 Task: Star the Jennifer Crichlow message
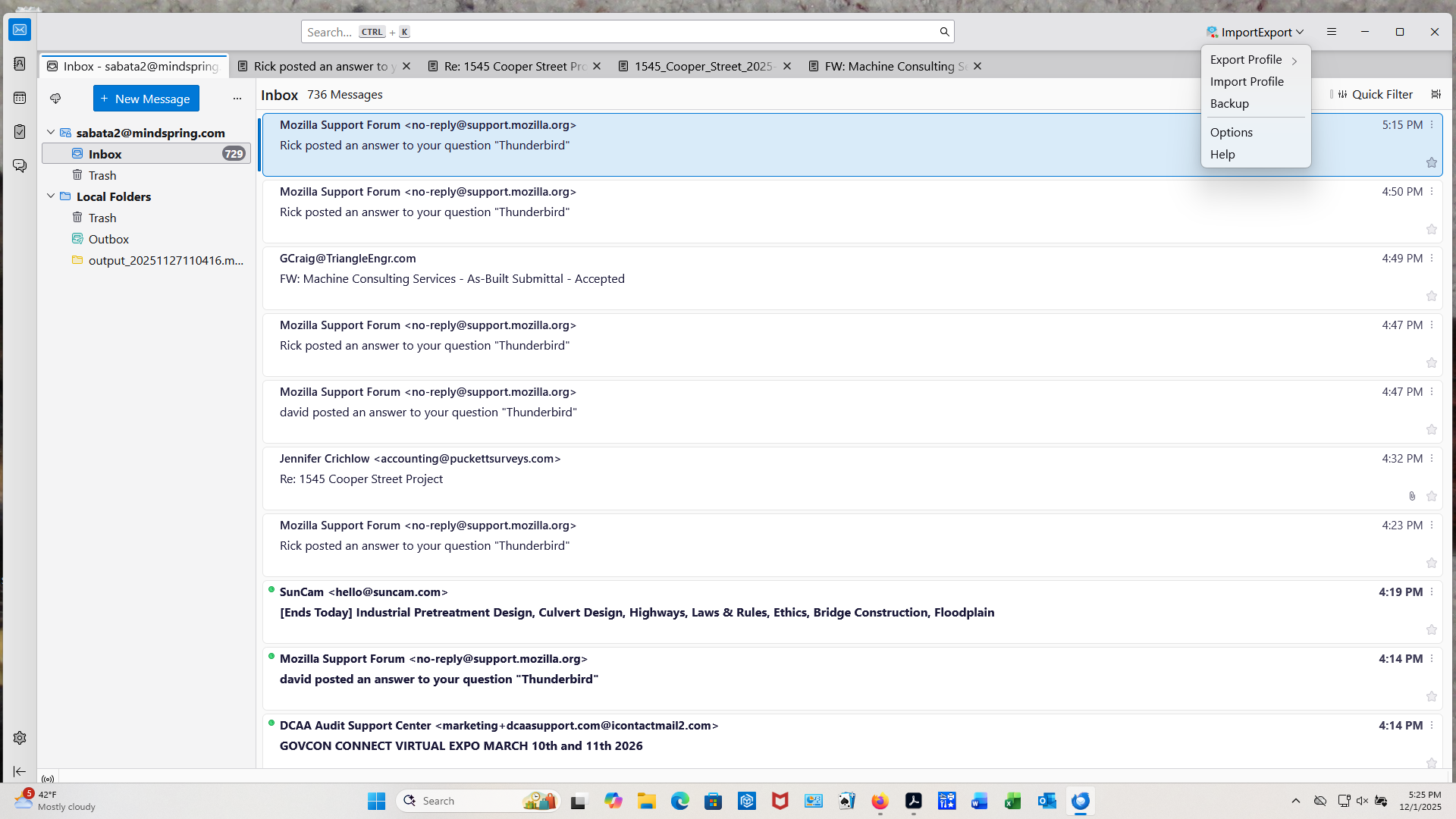coord(1431,497)
